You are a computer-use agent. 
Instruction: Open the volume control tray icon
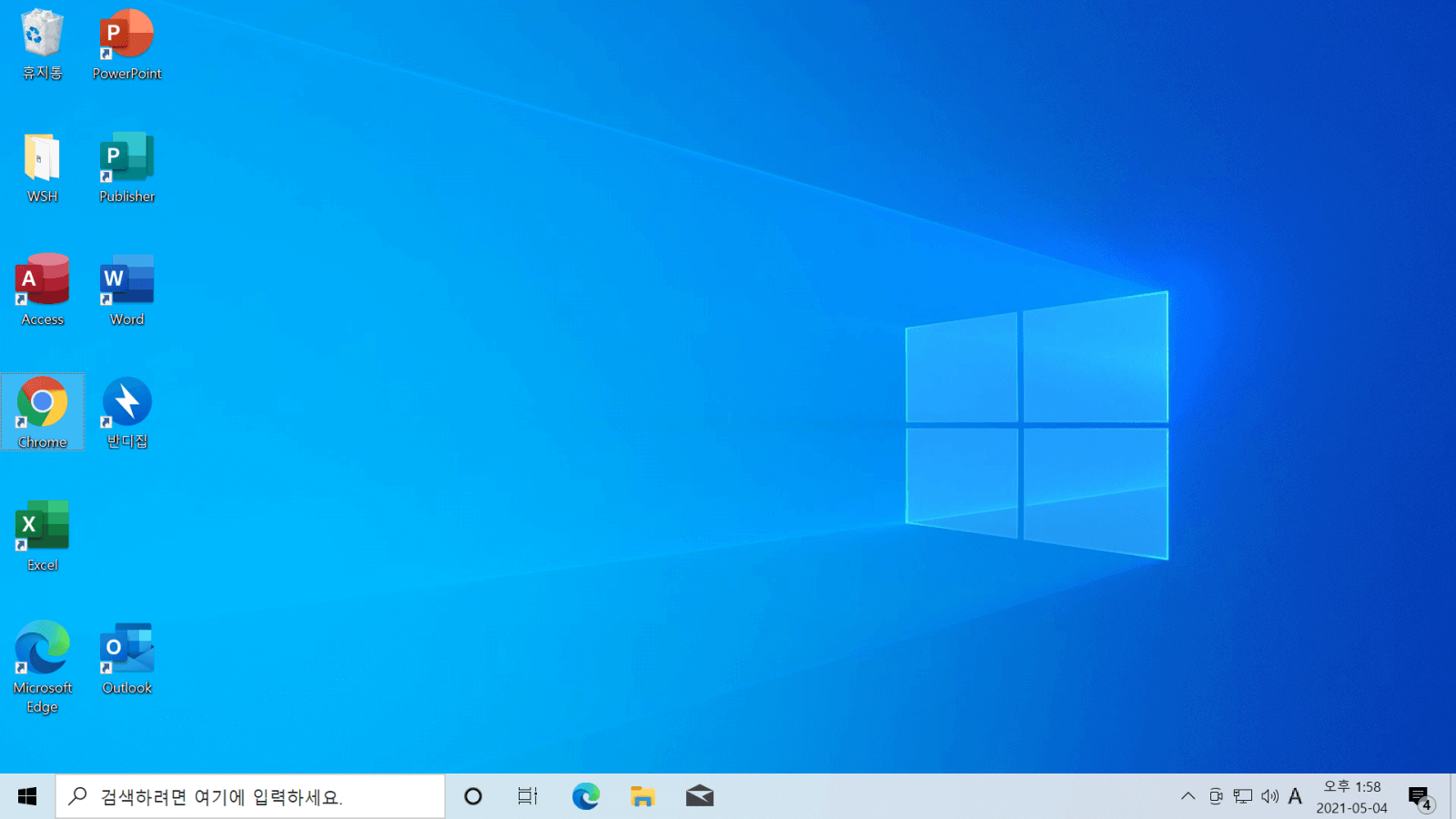pos(1269,796)
